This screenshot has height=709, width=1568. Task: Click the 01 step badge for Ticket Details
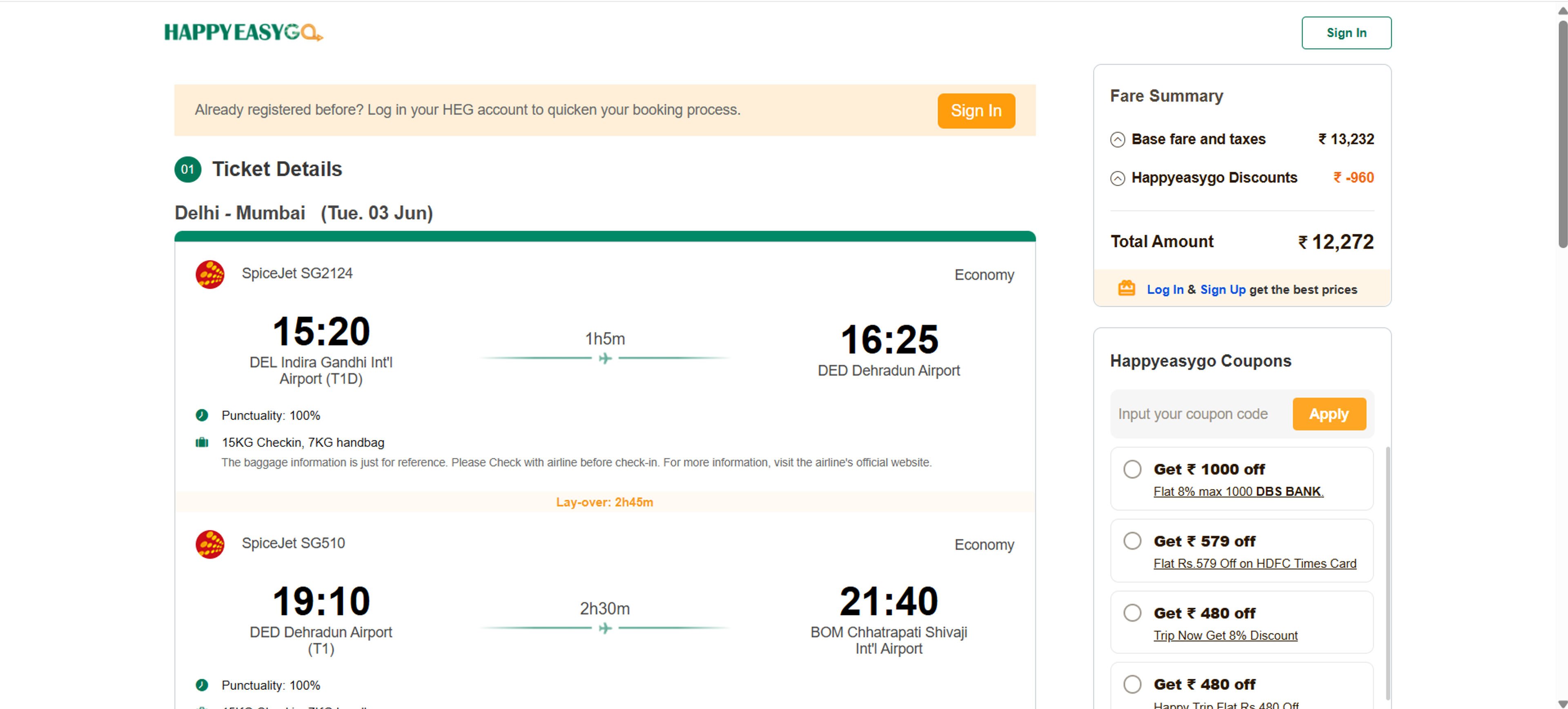tap(187, 169)
